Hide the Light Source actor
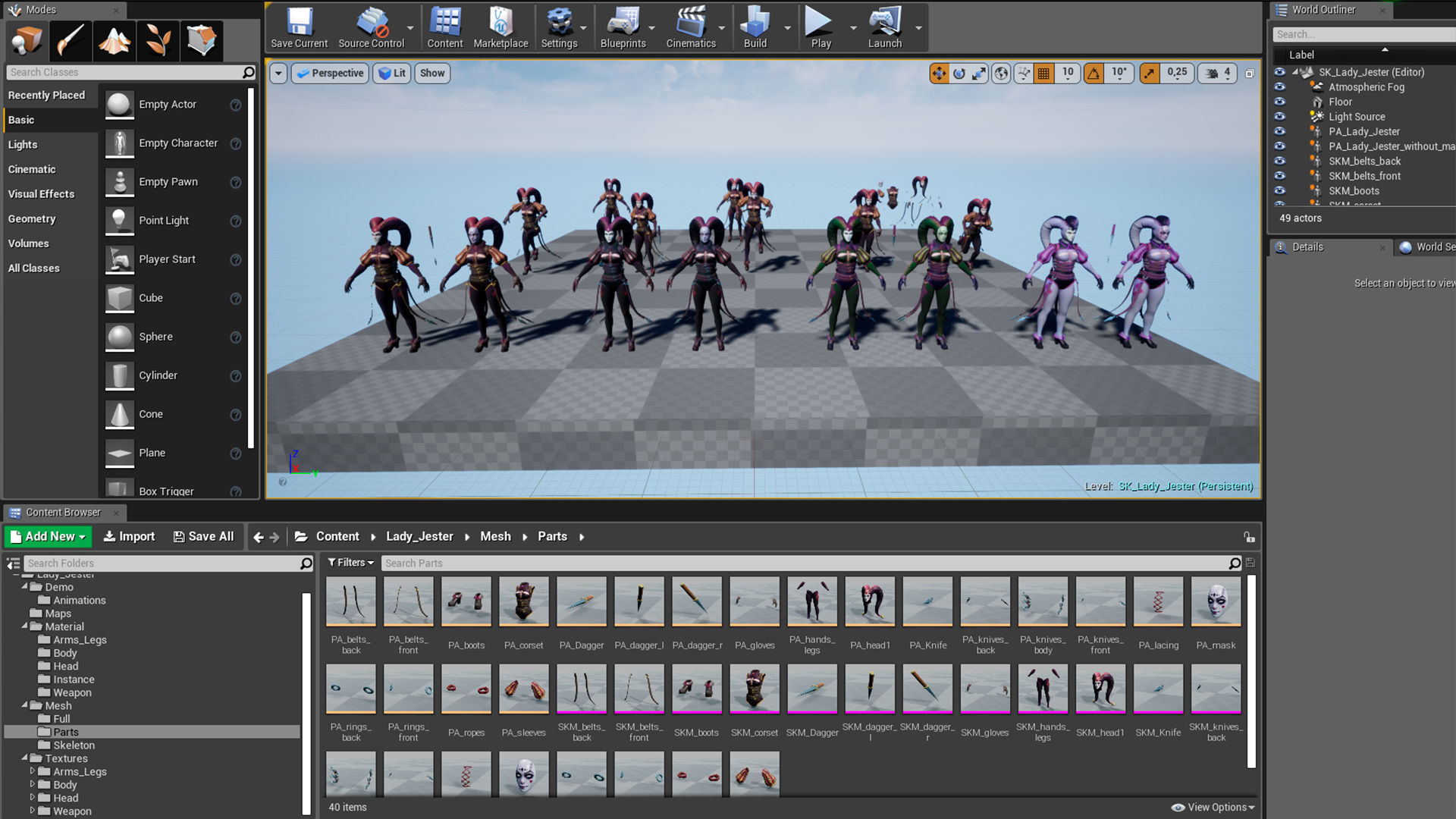Image resolution: width=1456 pixels, height=819 pixels. point(1280,117)
